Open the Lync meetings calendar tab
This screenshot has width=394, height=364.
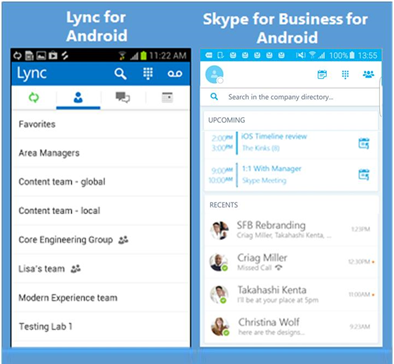167,97
